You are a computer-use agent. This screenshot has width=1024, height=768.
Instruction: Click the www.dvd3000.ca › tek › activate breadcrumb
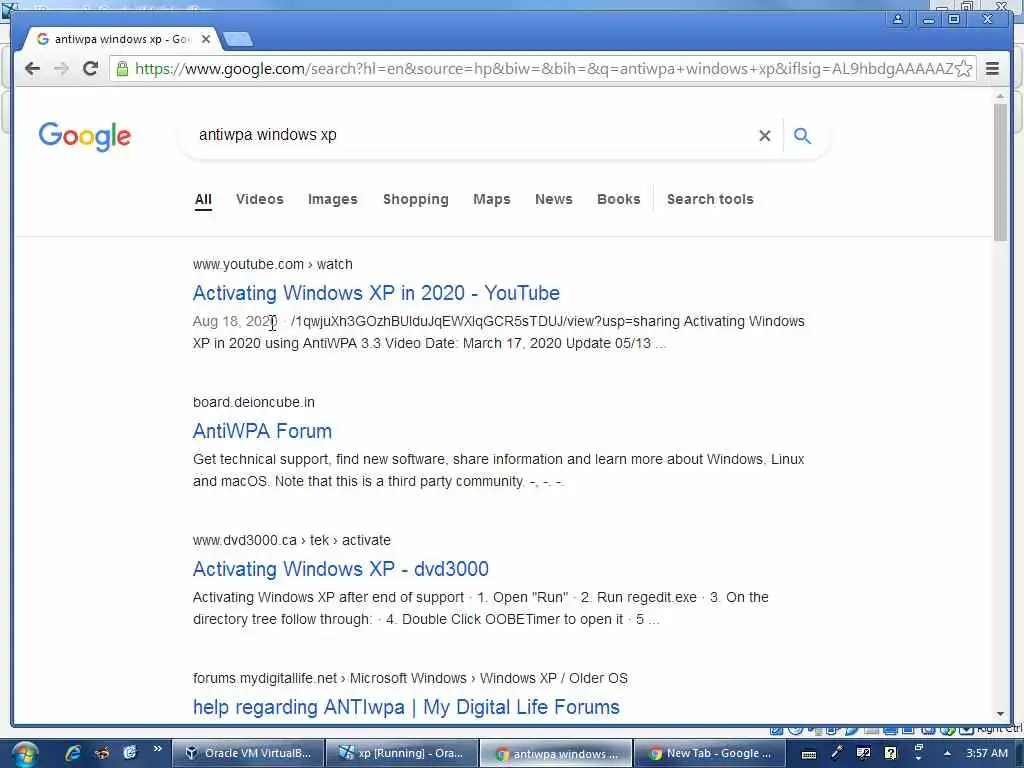click(292, 540)
